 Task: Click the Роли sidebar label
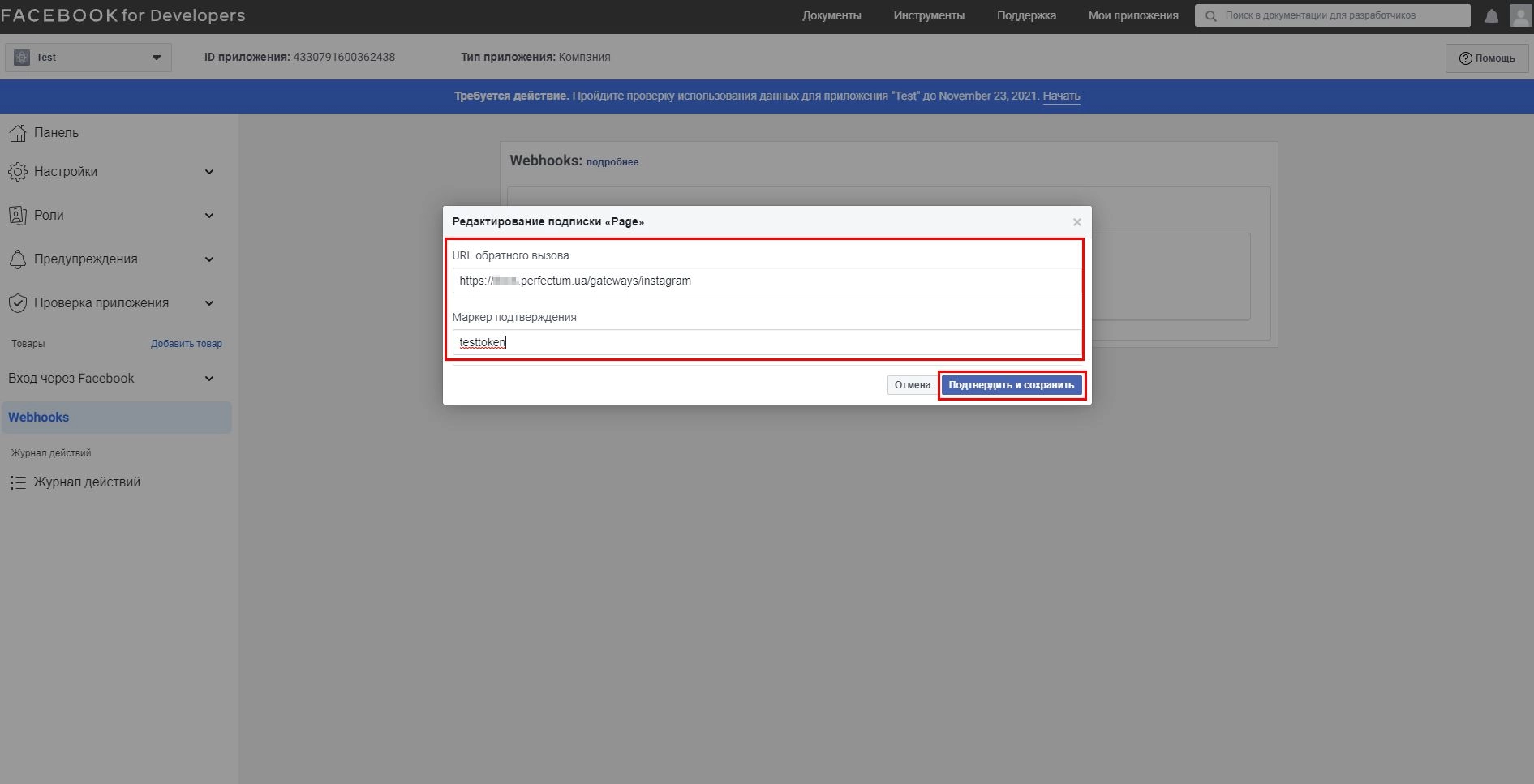coord(49,216)
